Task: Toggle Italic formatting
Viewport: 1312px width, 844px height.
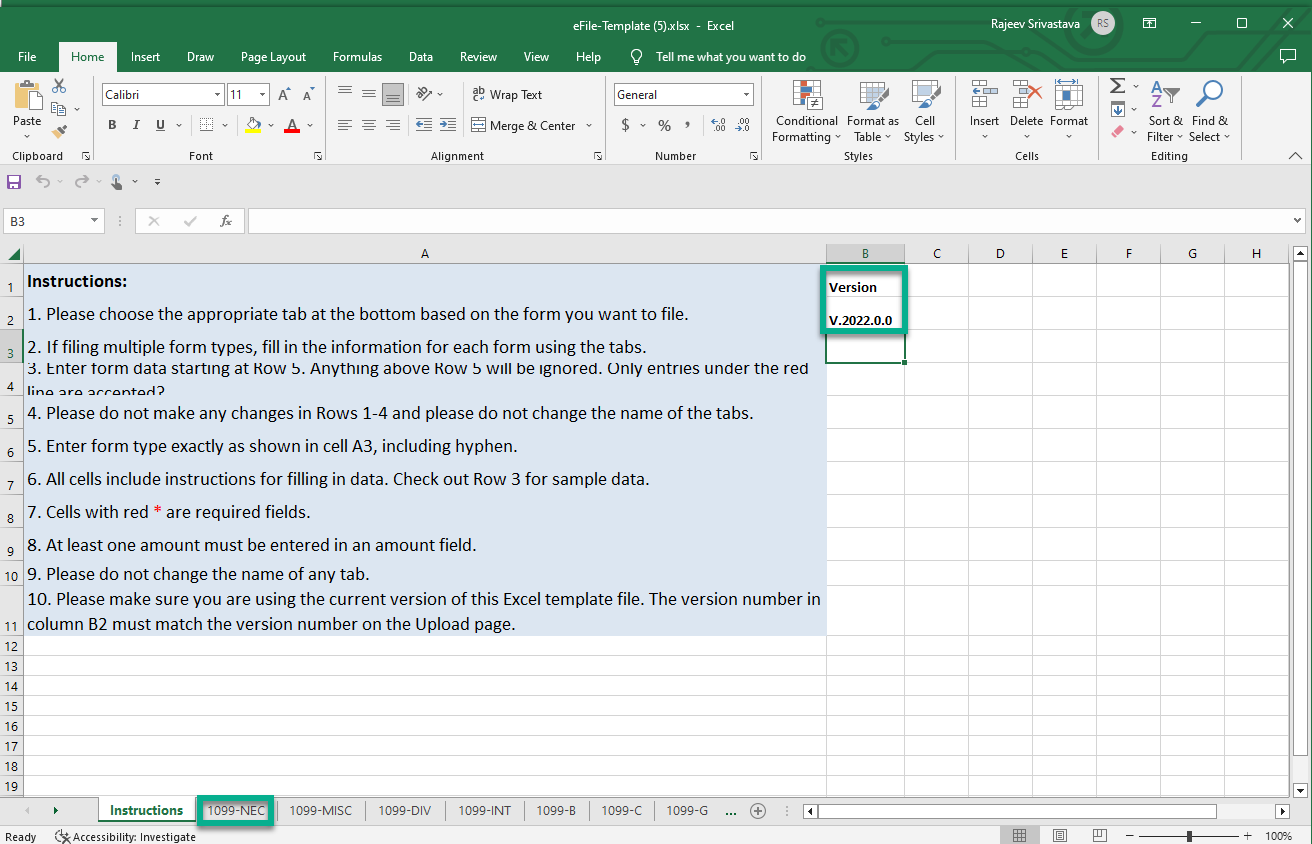Action: click(136, 125)
